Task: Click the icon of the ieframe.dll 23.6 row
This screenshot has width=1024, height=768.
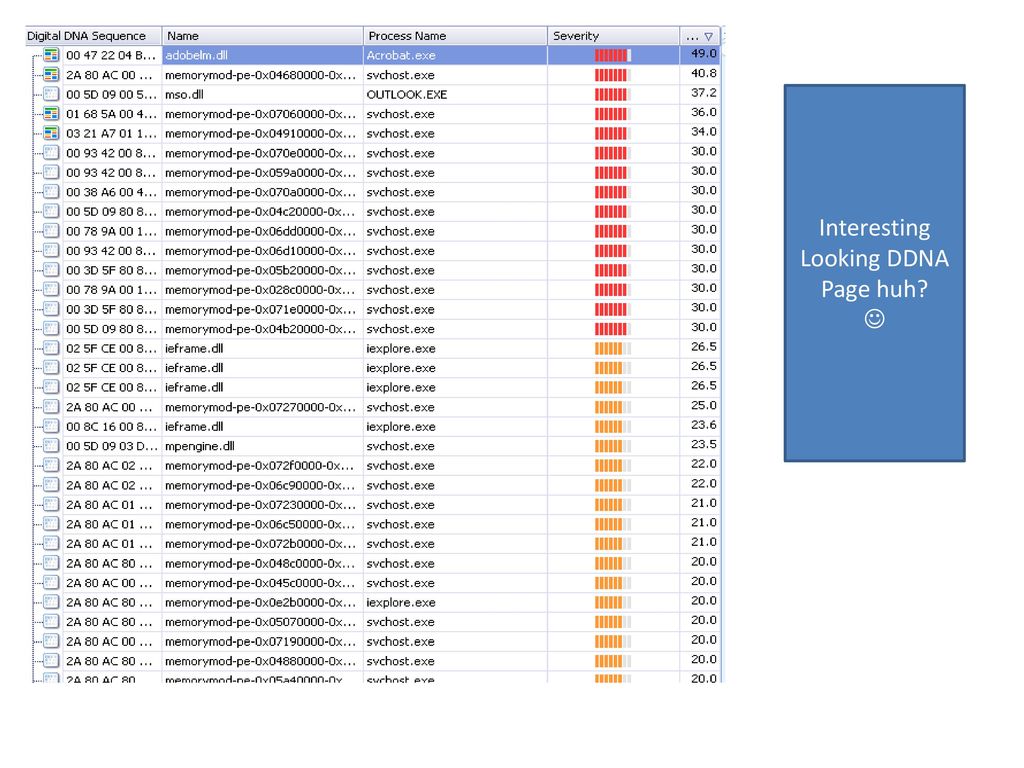Action: pyautogui.click(x=51, y=426)
